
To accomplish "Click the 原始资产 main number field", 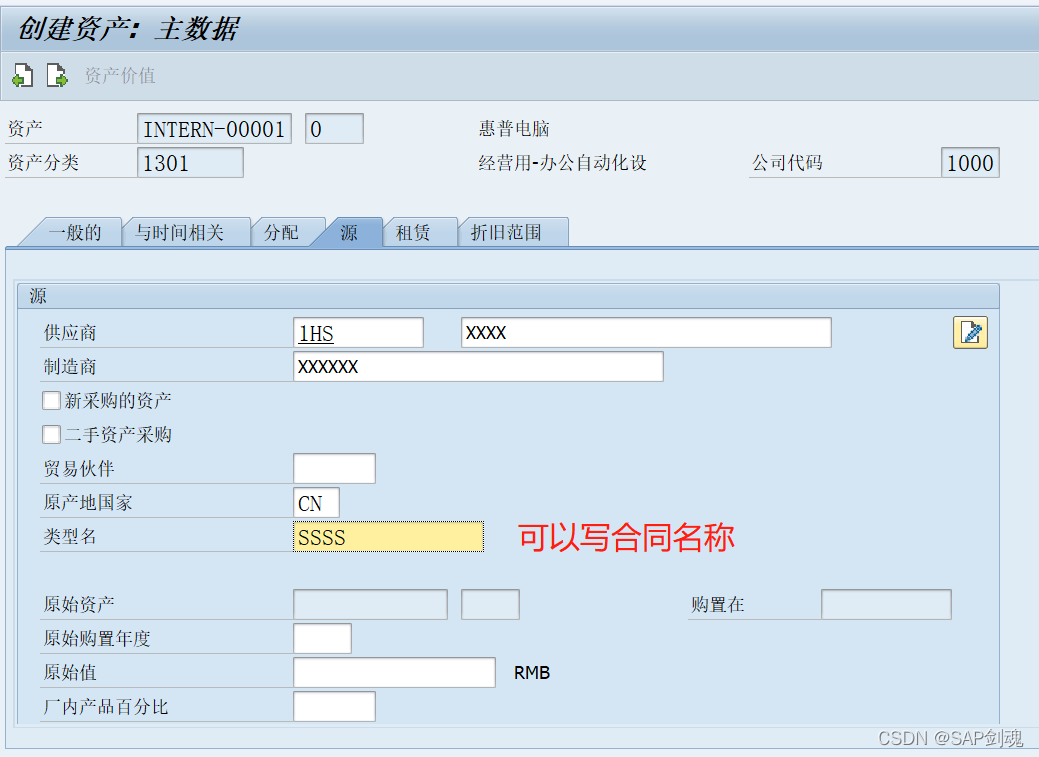I will [x=370, y=605].
